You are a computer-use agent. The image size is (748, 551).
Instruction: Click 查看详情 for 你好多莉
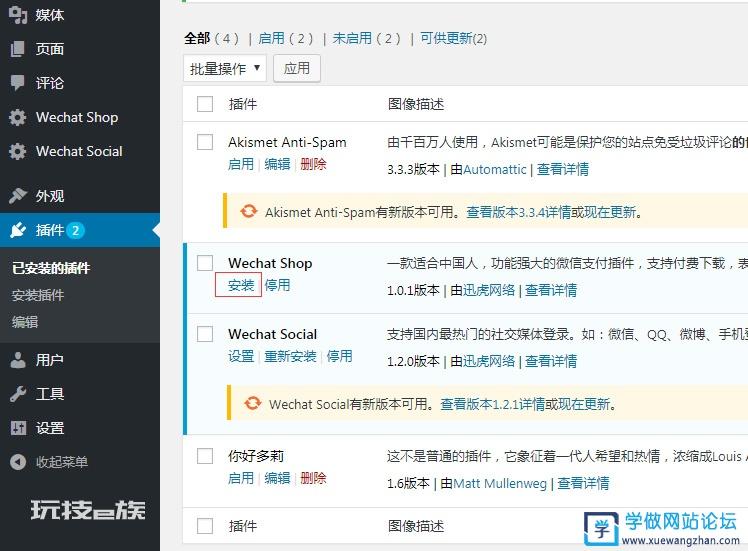tap(583, 483)
